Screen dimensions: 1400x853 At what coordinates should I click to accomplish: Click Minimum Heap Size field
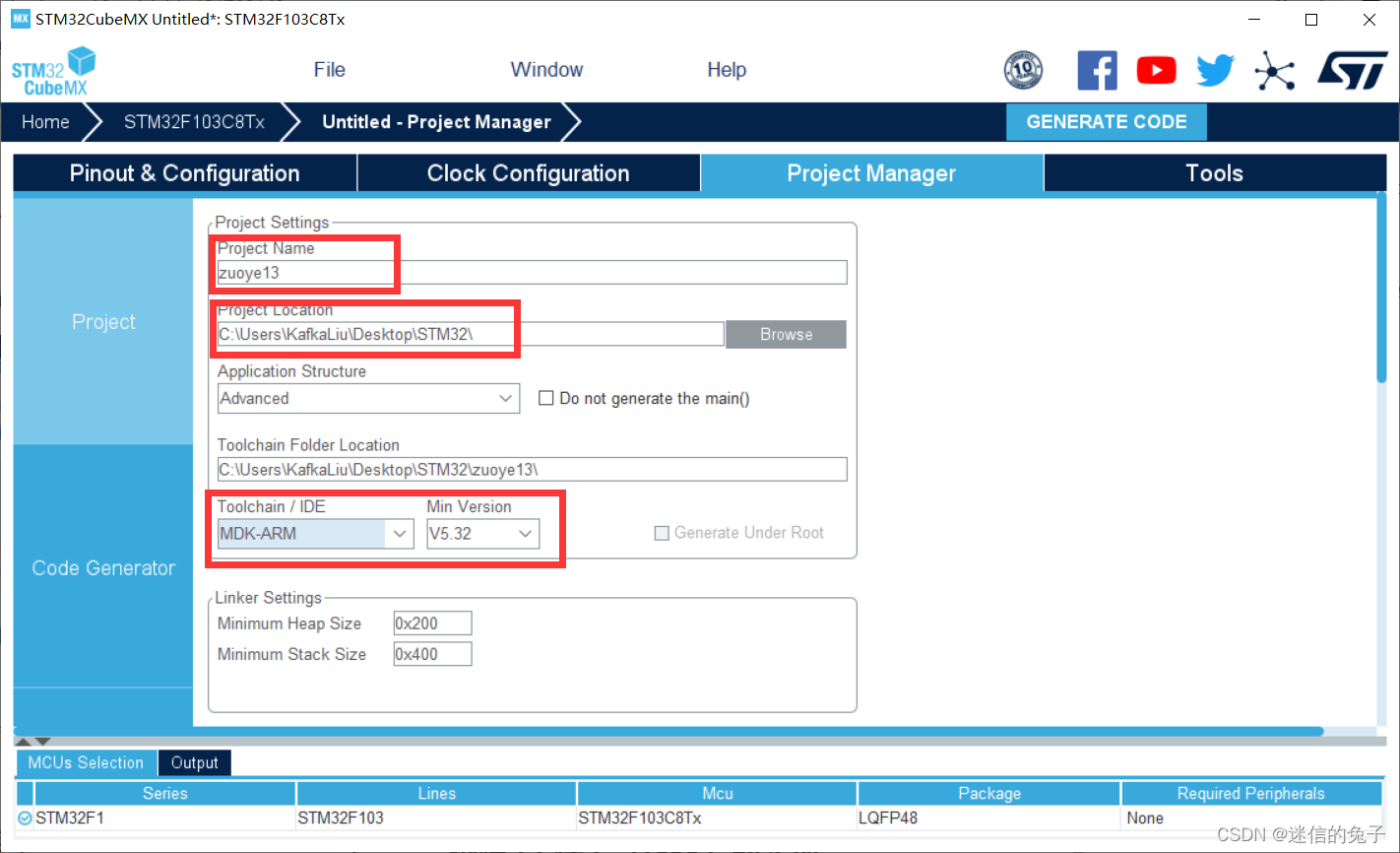point(432,623)
